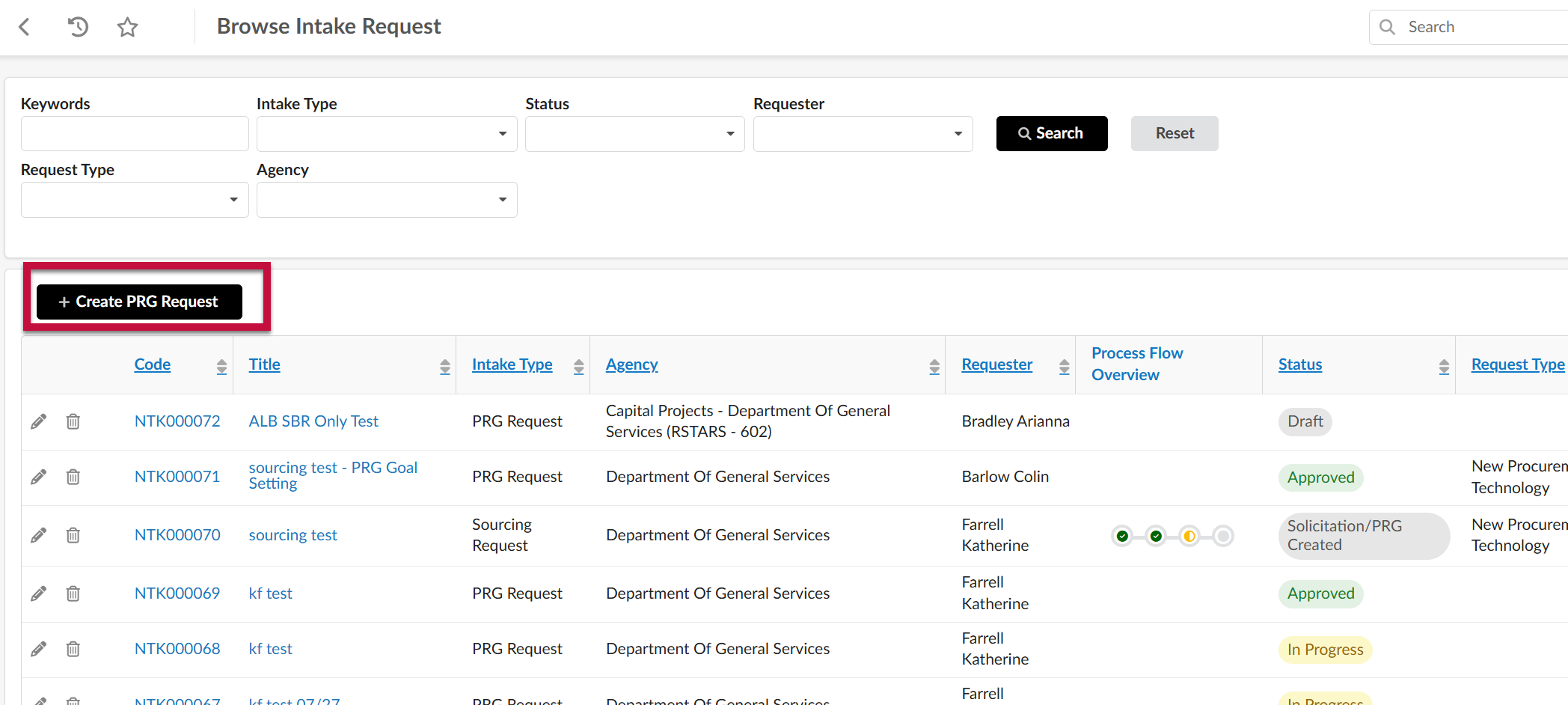Open the Status filter dropdown
This screenshot has width=1568, height=705.
coord(634,134)
